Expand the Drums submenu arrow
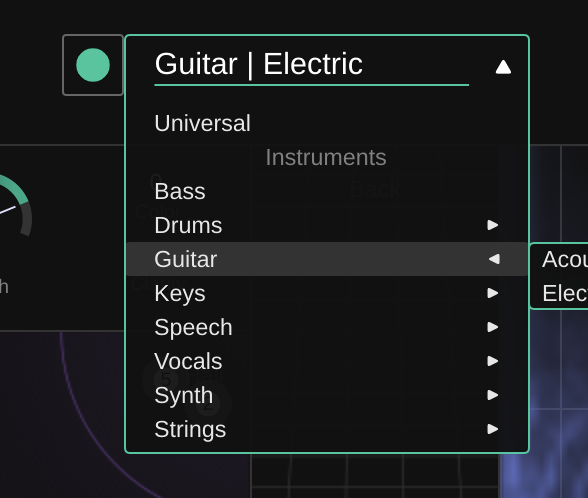 tap(493, 225)
